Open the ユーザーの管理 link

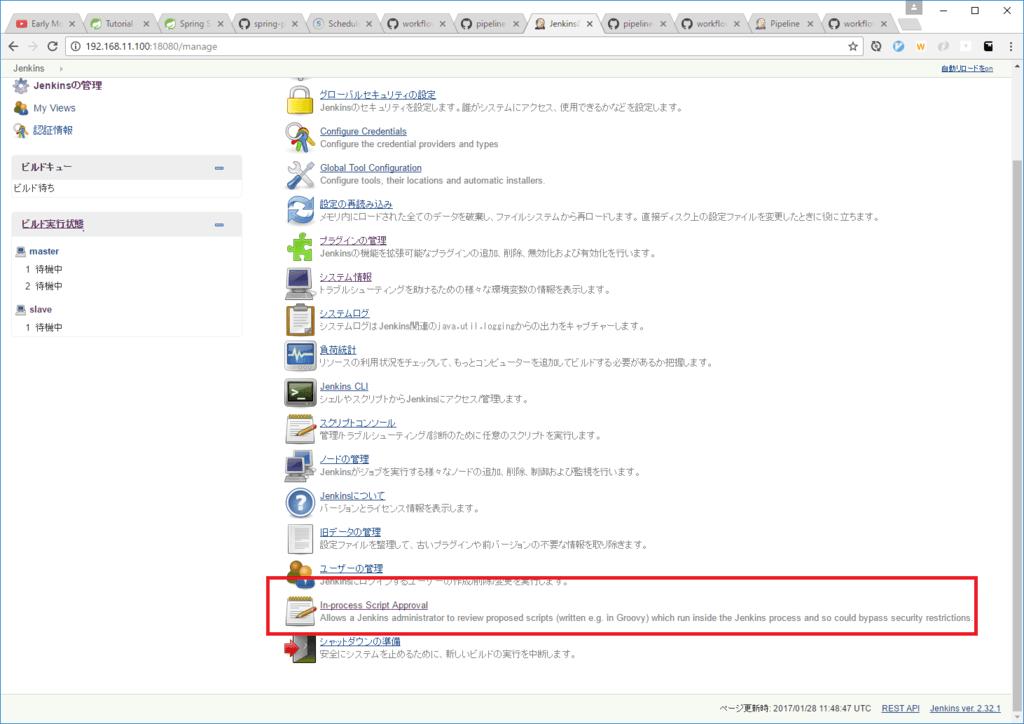tap(351, 569)
